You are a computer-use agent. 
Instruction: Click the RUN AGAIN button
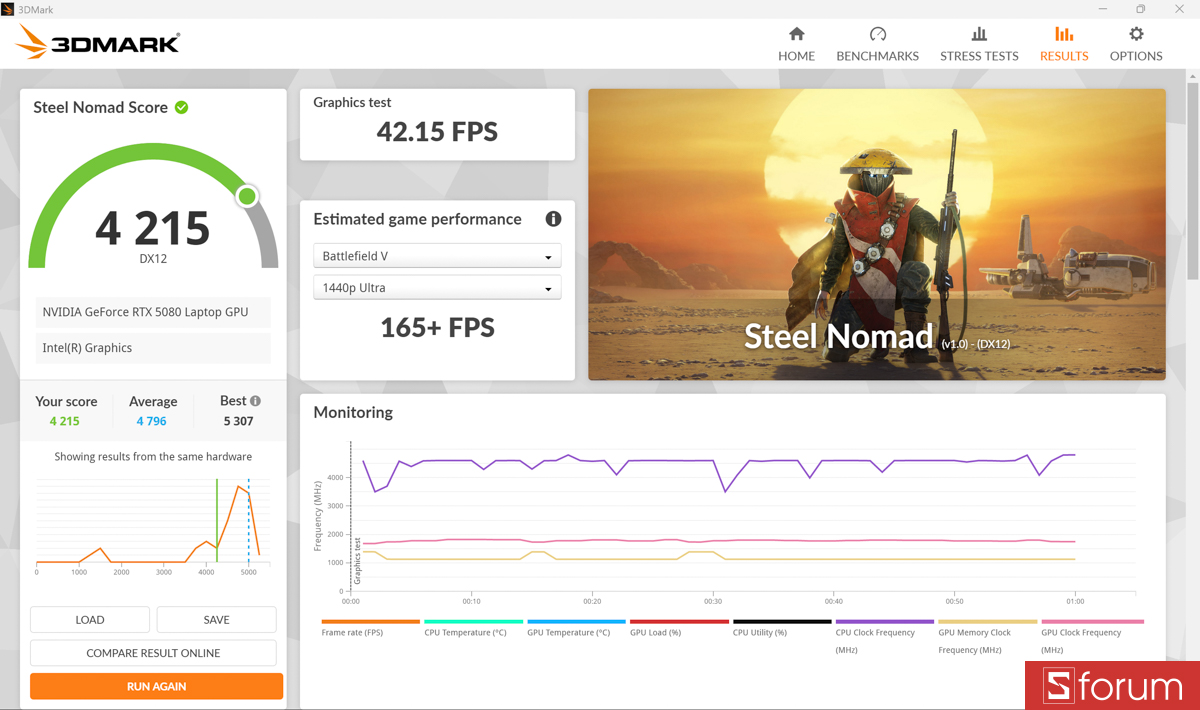tap(156, 686)
